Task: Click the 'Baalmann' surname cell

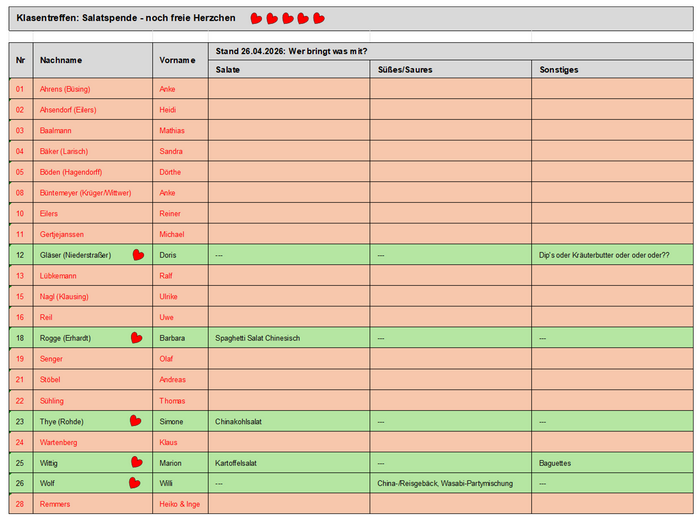Action: click(92, 130)
